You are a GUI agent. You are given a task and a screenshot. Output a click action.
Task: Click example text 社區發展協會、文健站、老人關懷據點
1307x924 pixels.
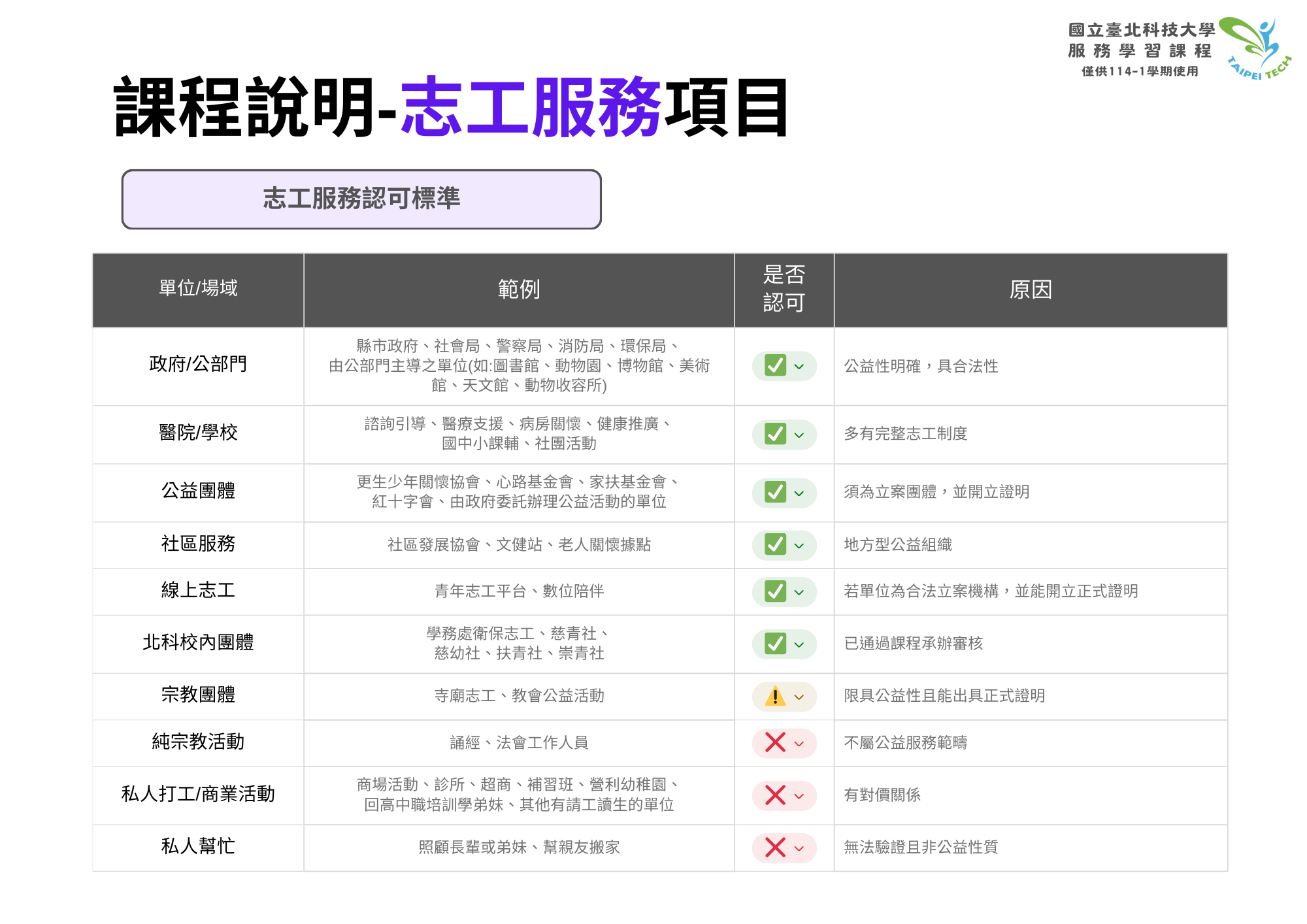(519, 545)
